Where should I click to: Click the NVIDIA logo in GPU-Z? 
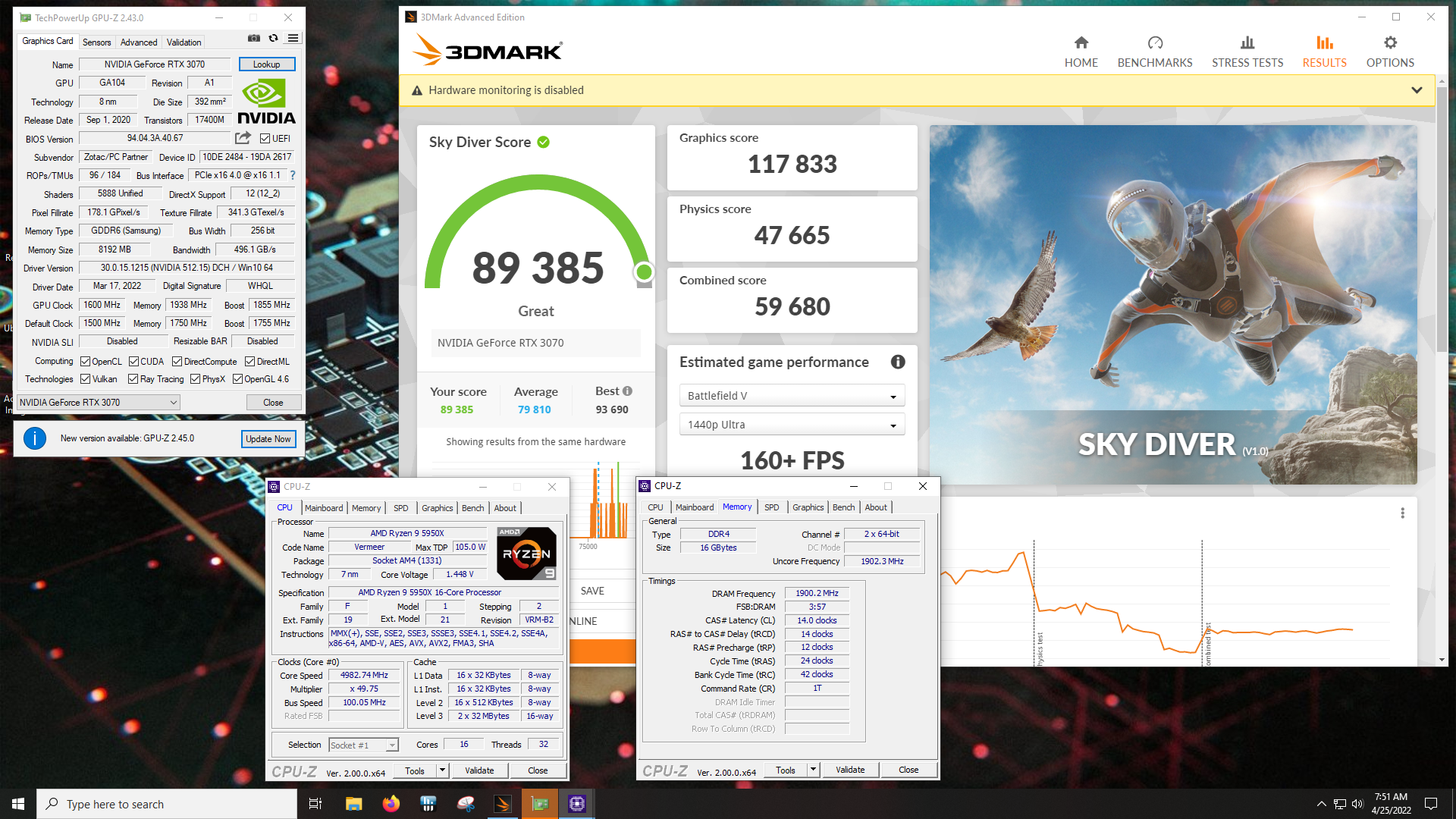pyautogui.click(x=266, y=102)
